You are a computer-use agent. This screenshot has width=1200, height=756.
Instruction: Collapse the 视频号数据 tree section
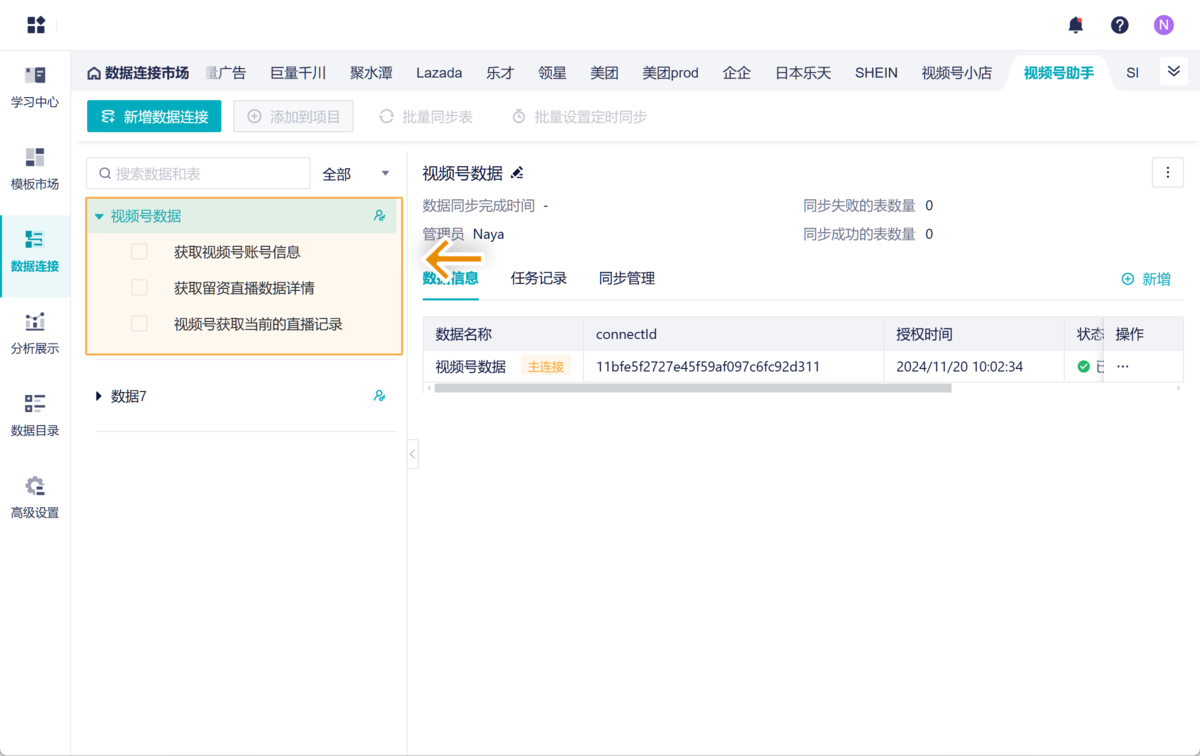pos(97,216)
